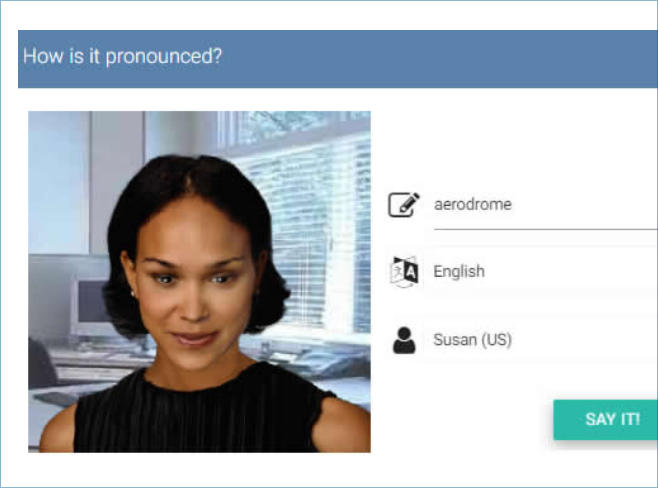The image size is (658, 488).
Task: Expand the language row right of English
Action: coord(571,272)
